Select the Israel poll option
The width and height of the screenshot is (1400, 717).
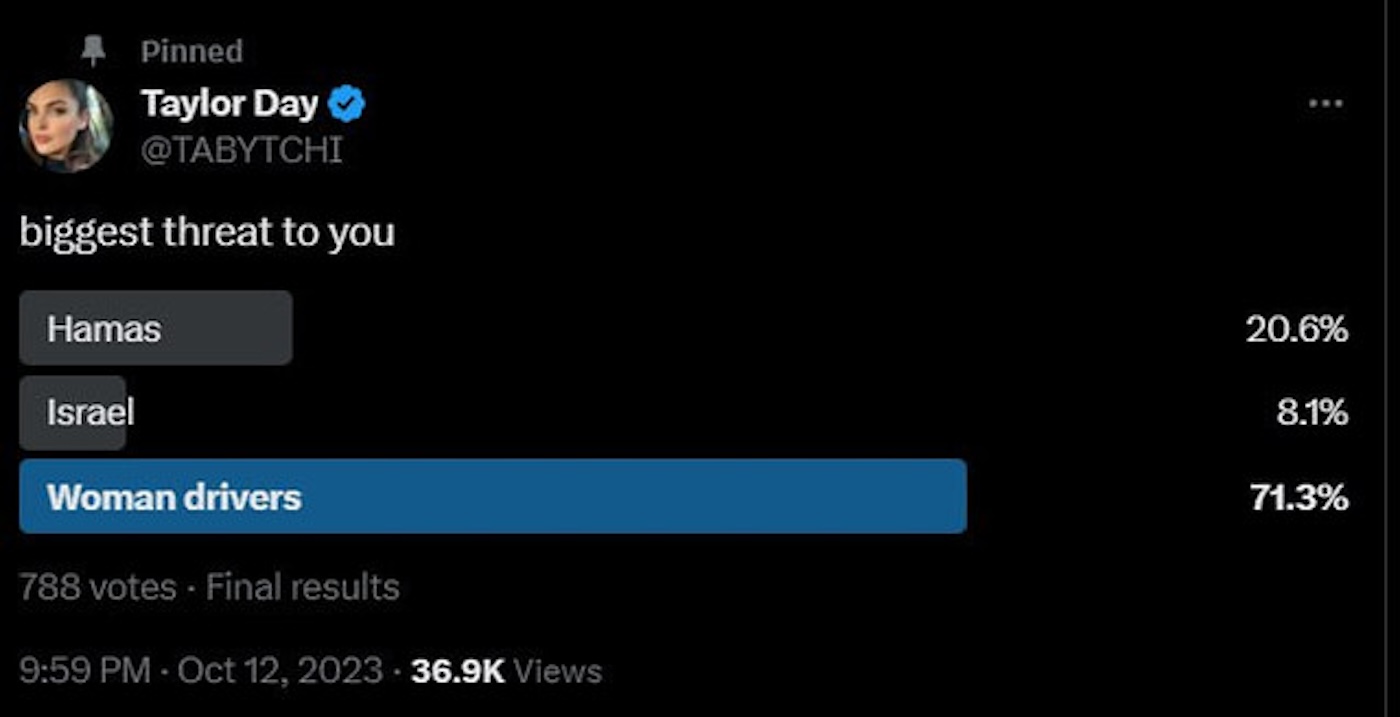pos(89,412)
